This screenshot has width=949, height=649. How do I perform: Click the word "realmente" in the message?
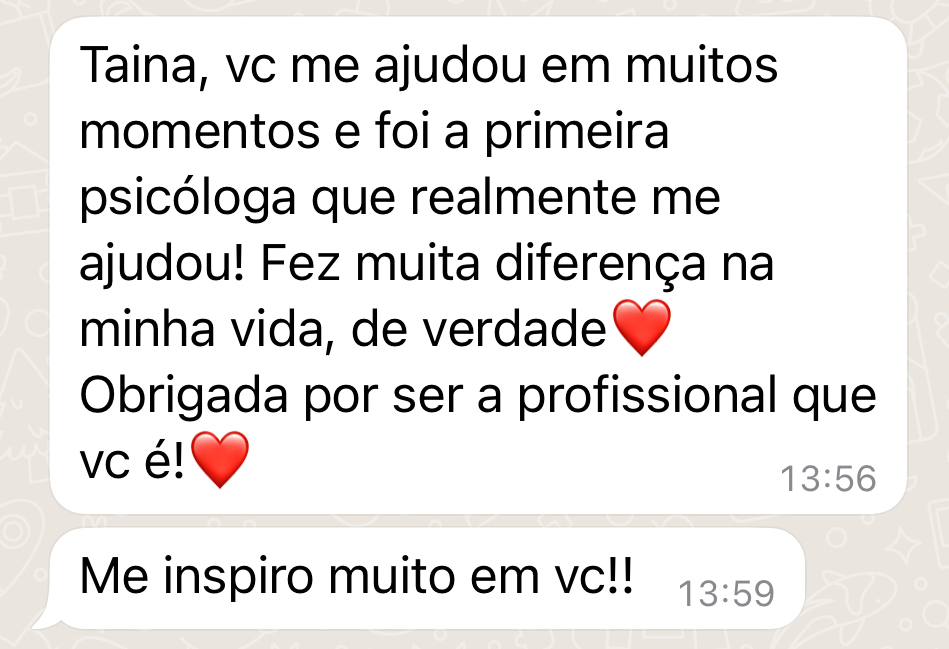tap(524, 198)
